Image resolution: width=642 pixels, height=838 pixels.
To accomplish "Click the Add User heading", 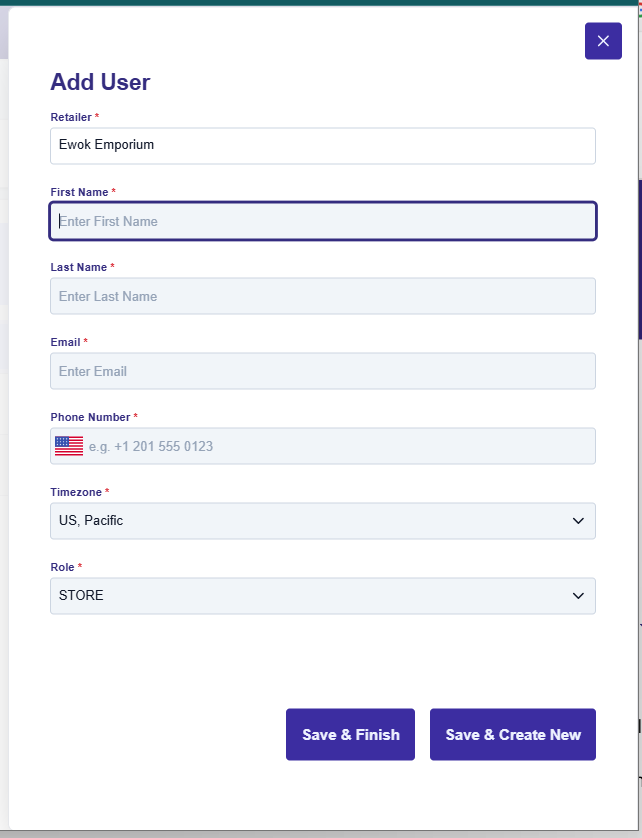I will coord(100,82).
